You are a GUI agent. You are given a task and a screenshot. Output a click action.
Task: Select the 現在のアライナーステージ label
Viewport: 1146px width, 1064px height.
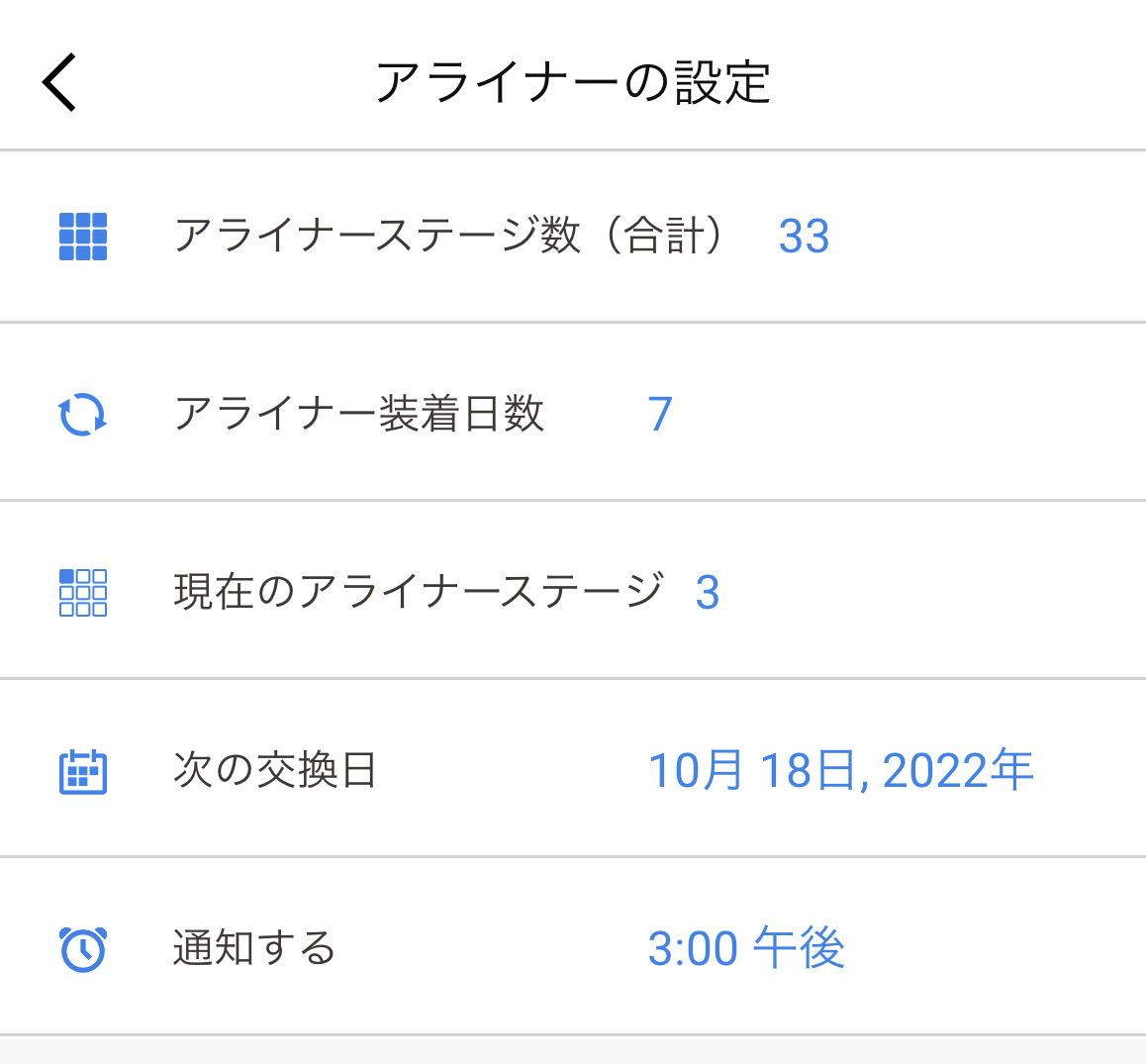pyautogui.click(x=419, y=592)
